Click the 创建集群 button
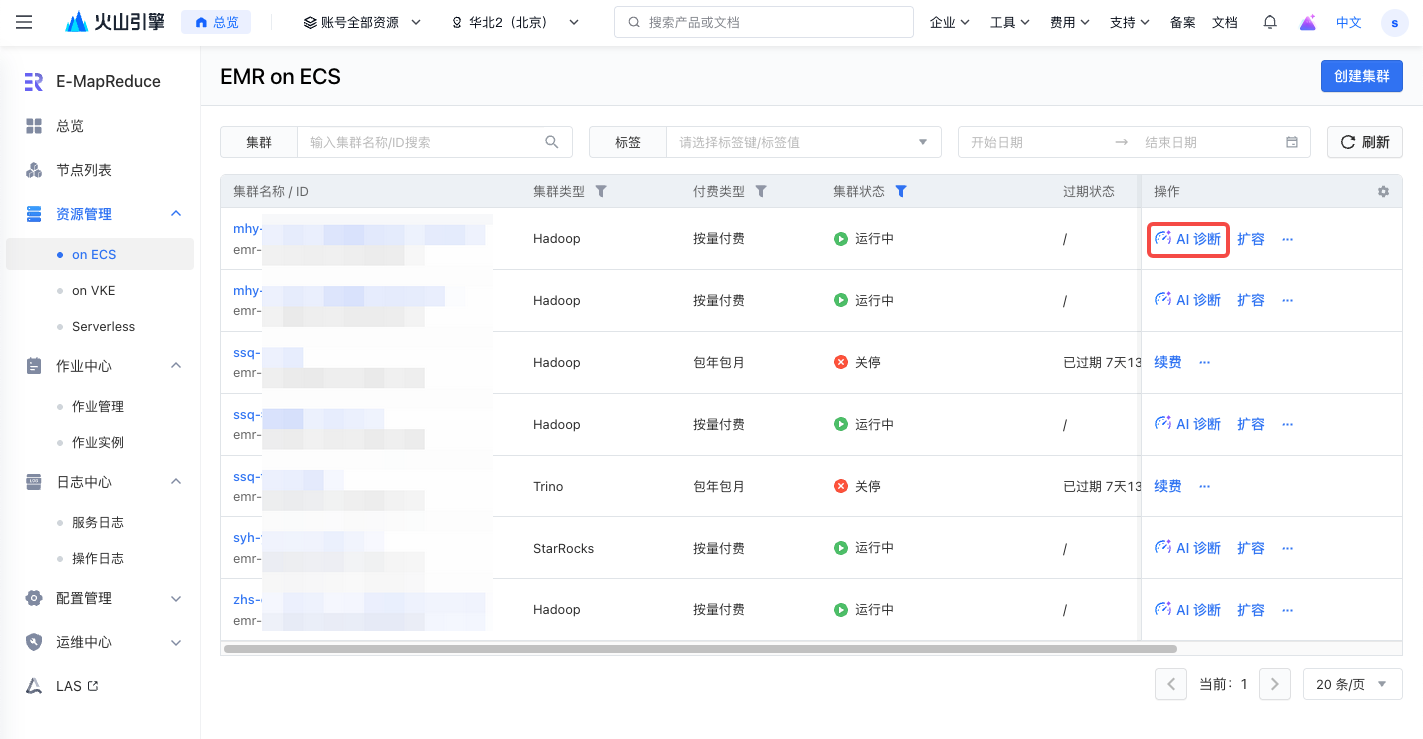 pos(1361,76)
